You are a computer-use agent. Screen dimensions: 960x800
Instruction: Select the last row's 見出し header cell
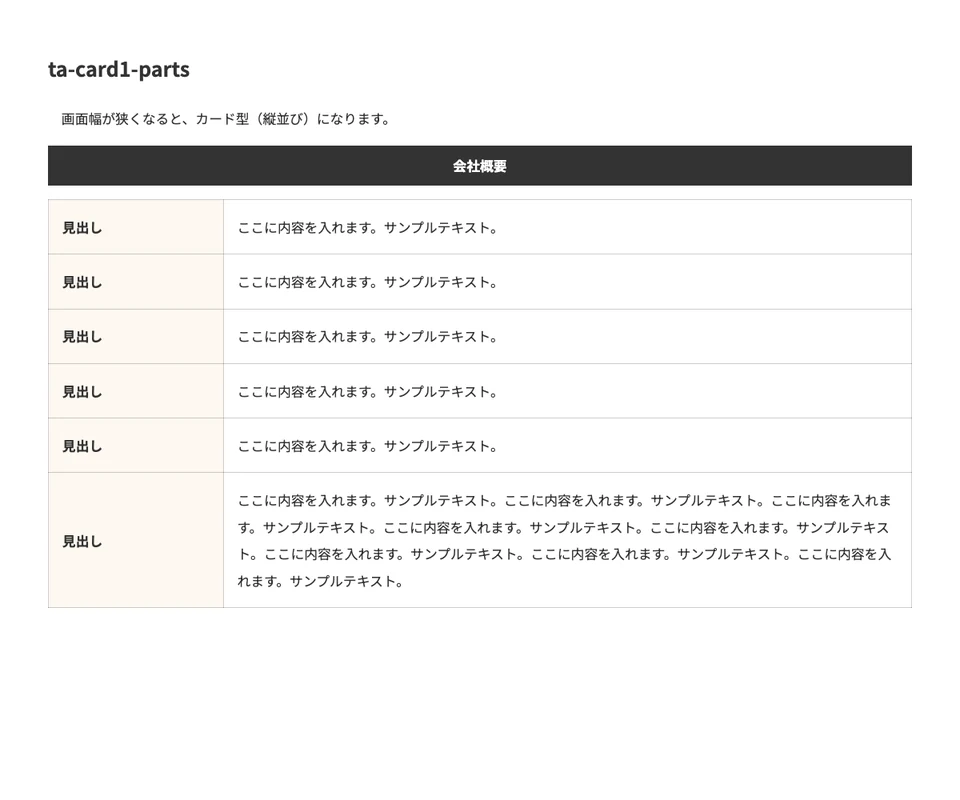[x=82, y=541]
